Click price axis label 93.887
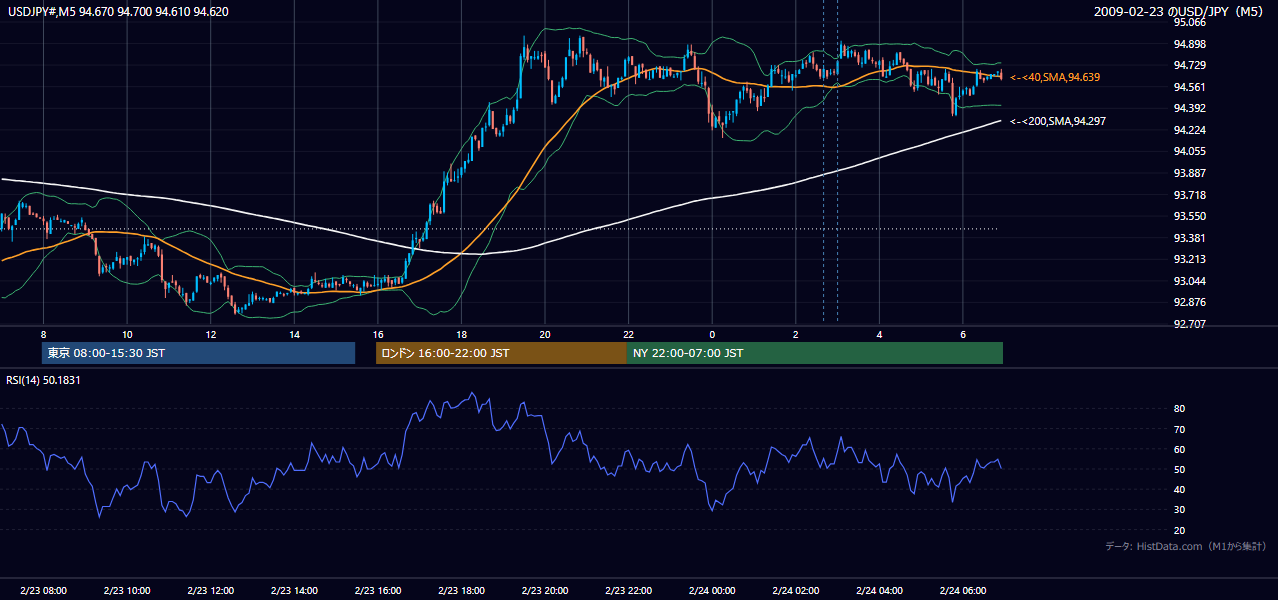Screen dimensions: 1278x600 click(x=1192, y=173)
